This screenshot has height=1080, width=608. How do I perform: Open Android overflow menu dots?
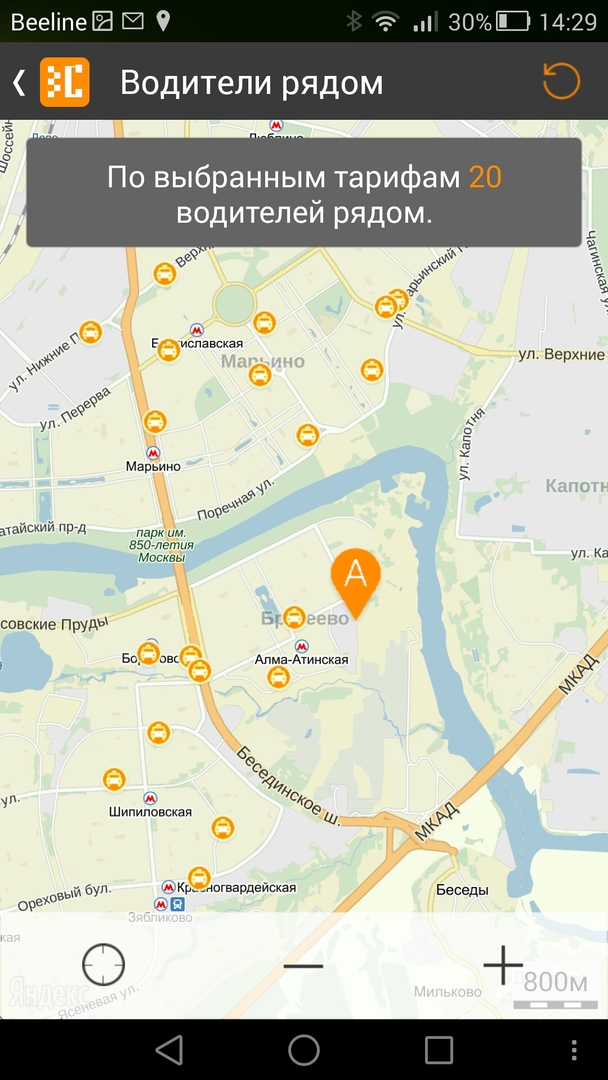(x=574, y=1050)
